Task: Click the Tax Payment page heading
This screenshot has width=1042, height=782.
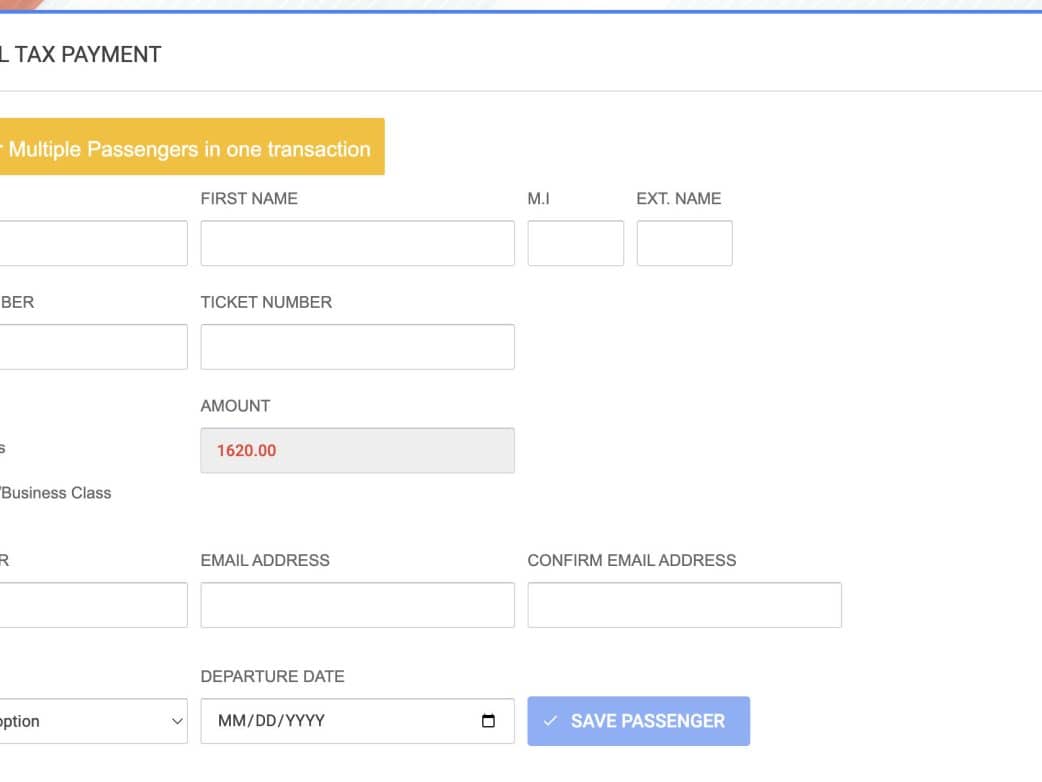Action: (81, 55)
